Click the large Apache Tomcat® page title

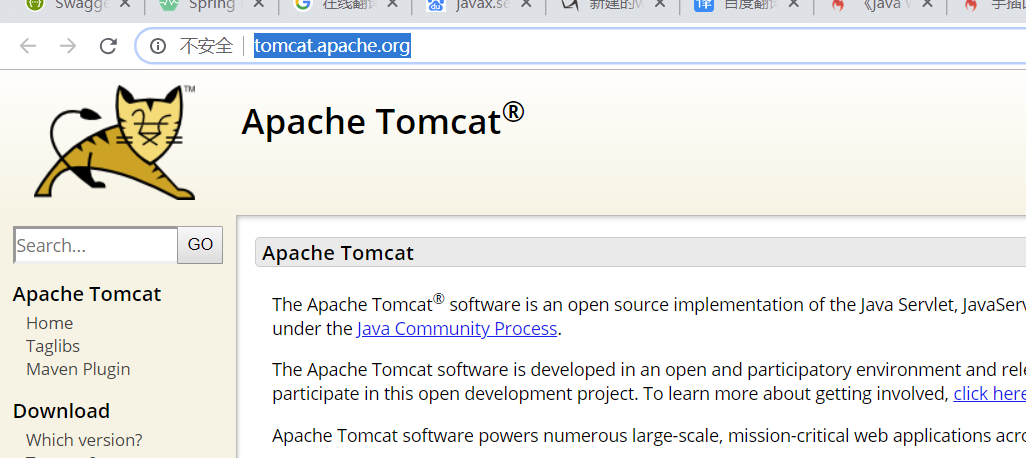383,120
